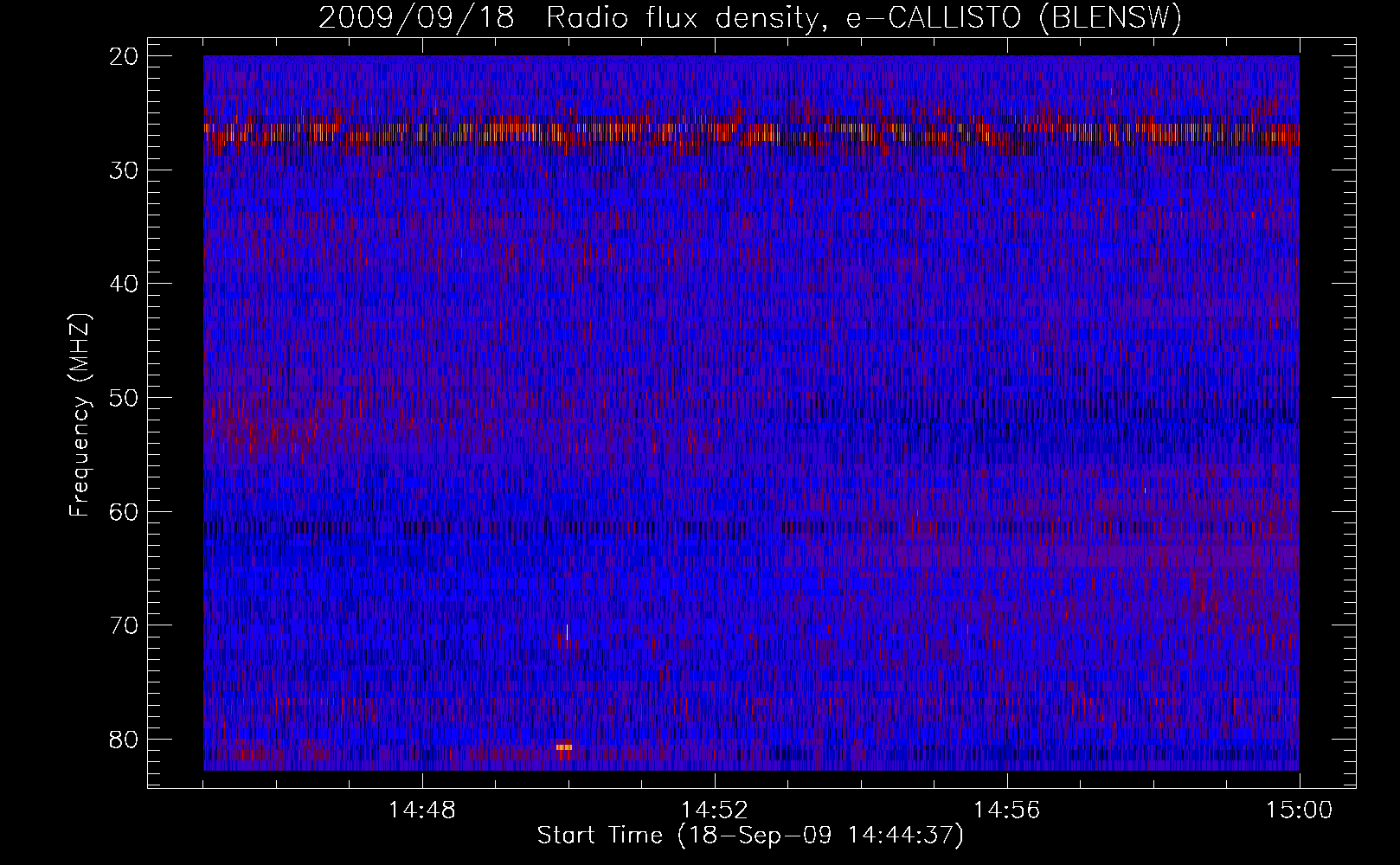This screenshot has width=1400, height=865.
Task: Click the 'Start Time (18-Sep-09 14:44:37)' label
Action: tap(750, 836)
